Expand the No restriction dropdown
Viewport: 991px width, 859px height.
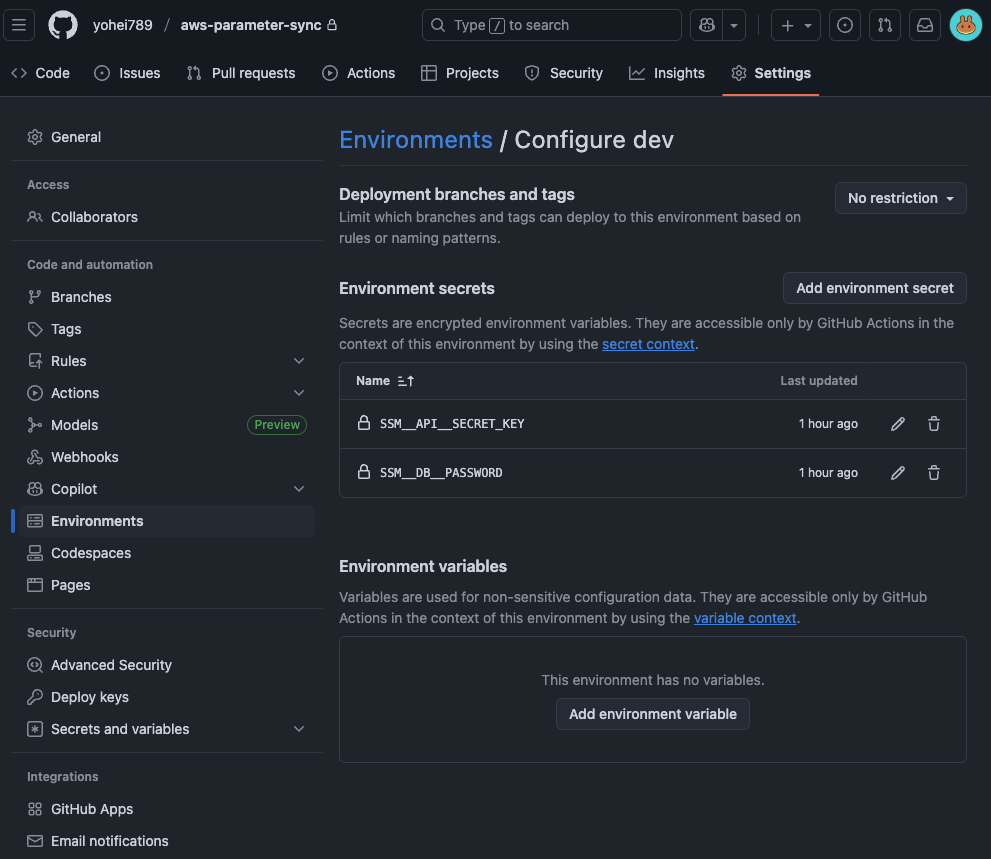point(899,198)
